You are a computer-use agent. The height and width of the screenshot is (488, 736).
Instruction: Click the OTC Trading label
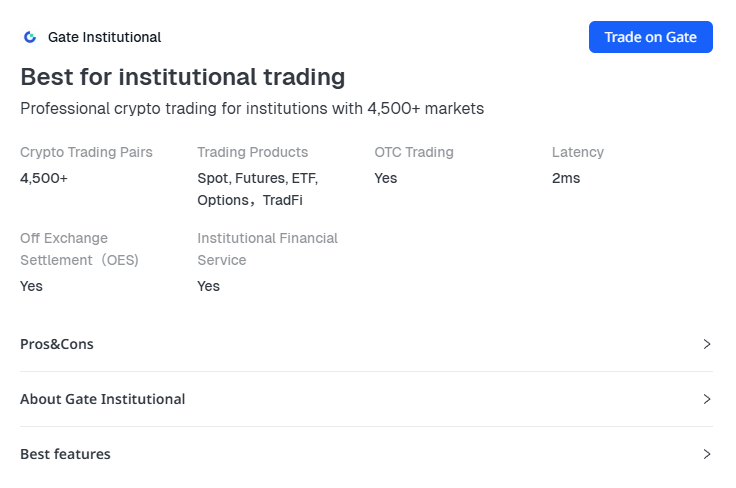click(414, 152)
